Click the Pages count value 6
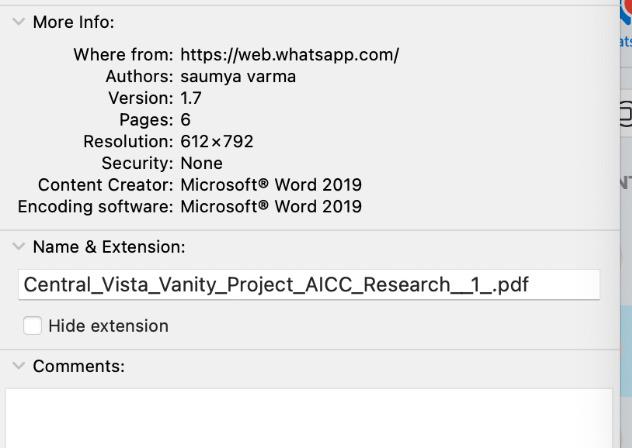Screen dimensions: 632x448 [x=186, y=120]
